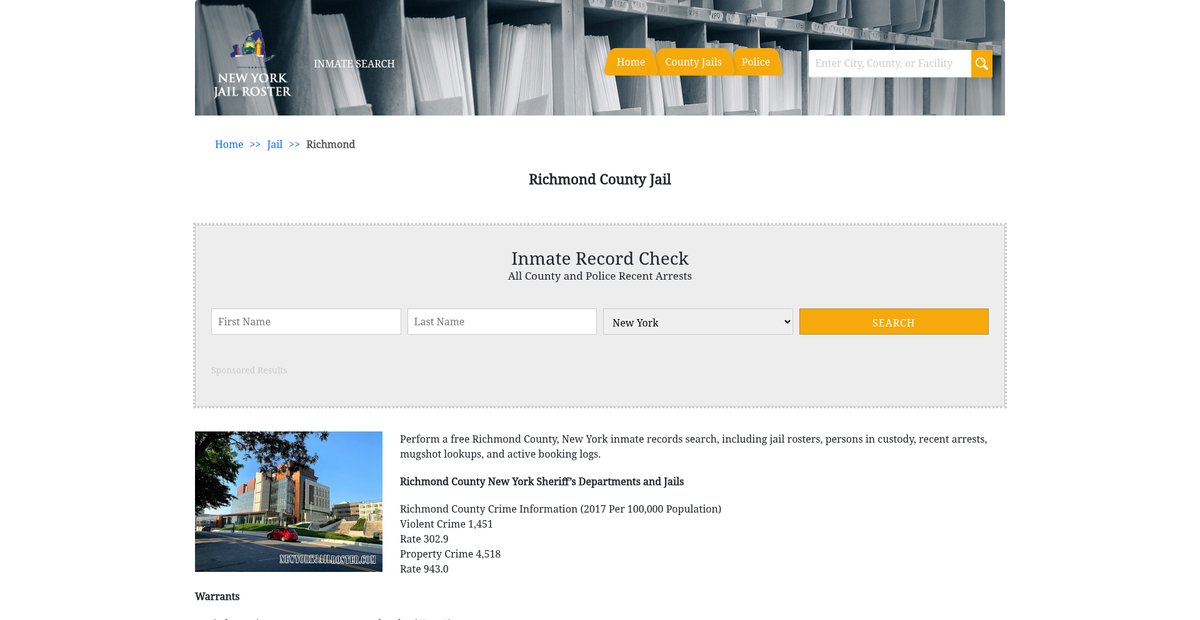
Task: Click into the First Name field
Action: (x=306, y=322)
